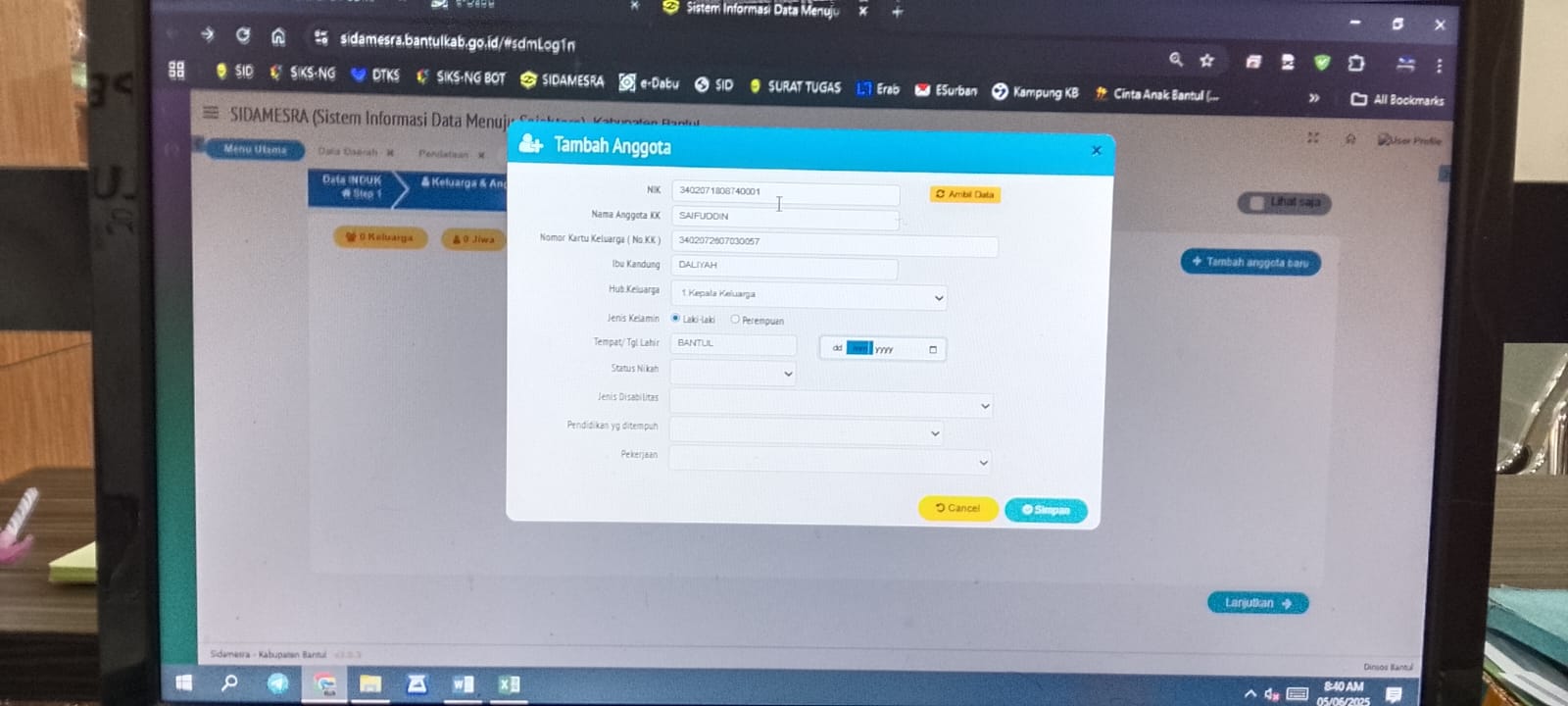The height and width of the screenshot is (706, 1568).
Task: Open the date picker calendar icon
Action: click(x=933, y=349)
